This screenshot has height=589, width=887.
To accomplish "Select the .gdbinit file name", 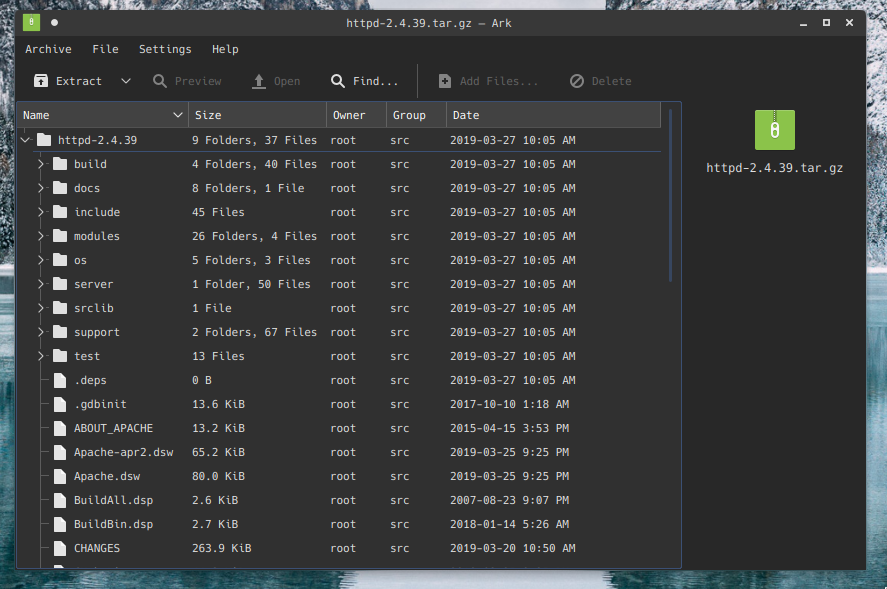I will click(x=100, y=404).
